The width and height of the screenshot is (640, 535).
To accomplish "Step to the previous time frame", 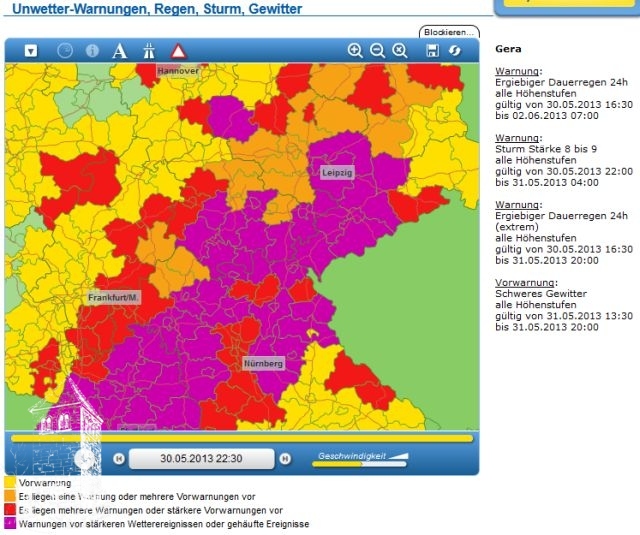I will tap(118, 459).
